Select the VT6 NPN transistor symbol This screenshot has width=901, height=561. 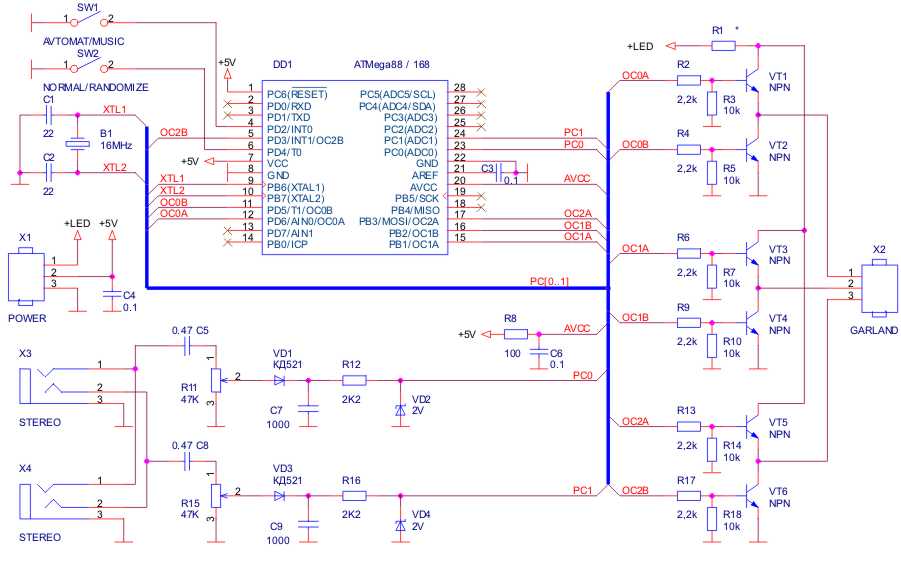click(x=753, y=493)
